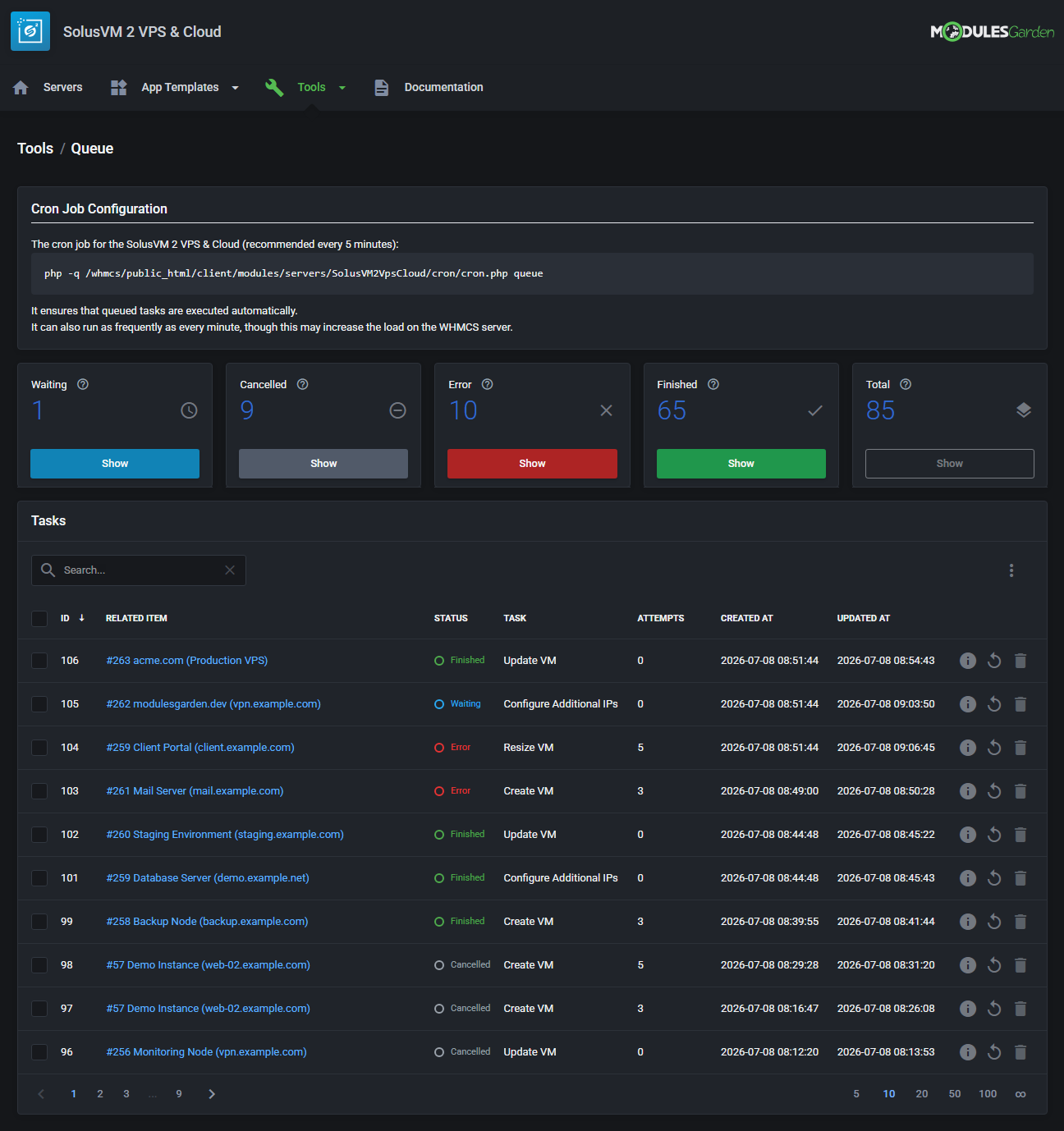Rerun cancelled task 98

(x=994, y=965)
